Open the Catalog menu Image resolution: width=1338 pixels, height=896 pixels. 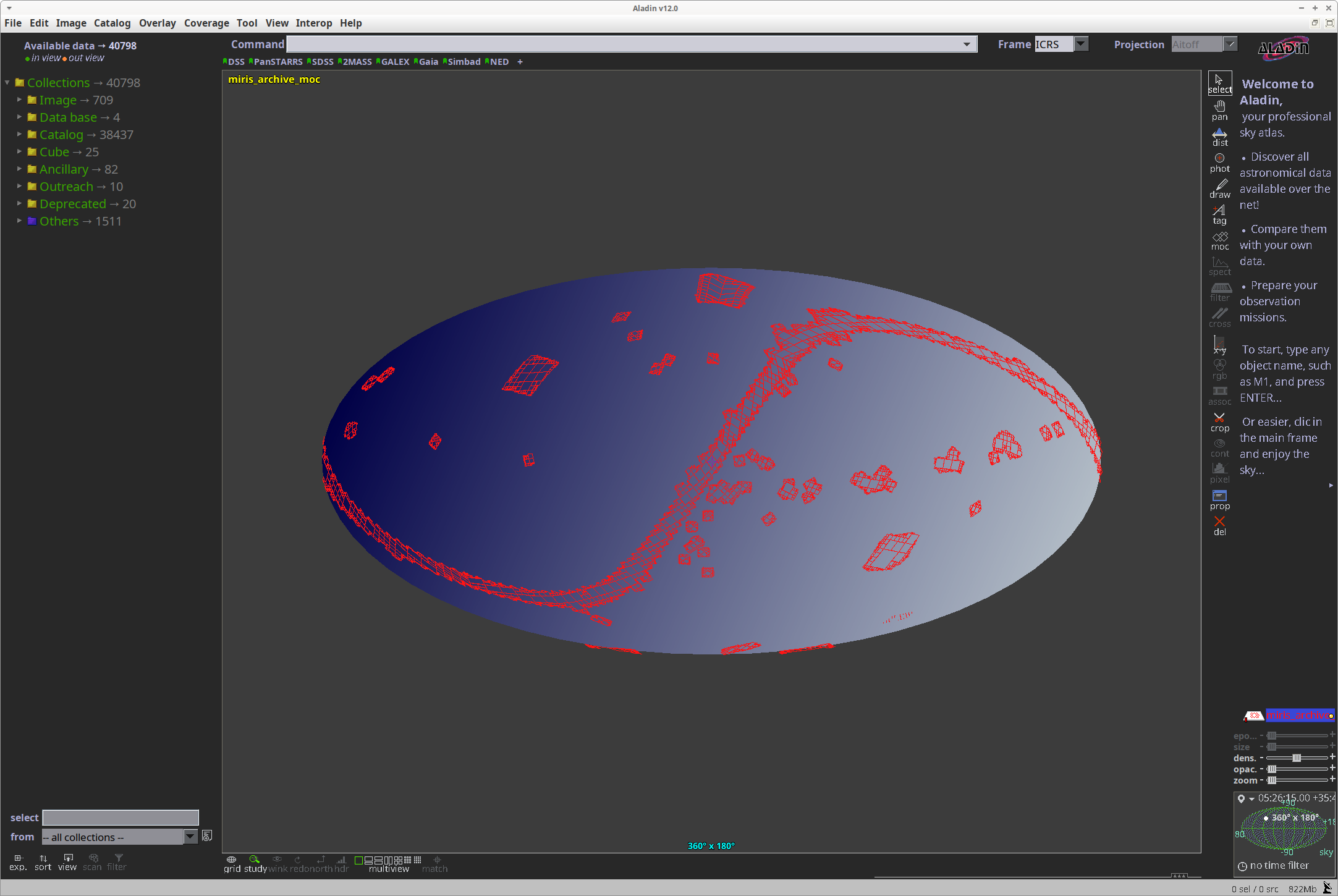click(112, 23)
